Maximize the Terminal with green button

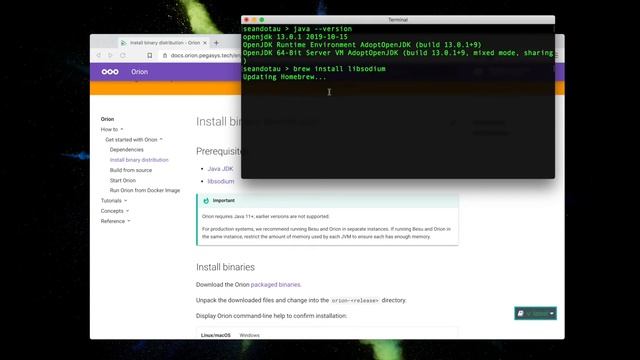point(262,20)
